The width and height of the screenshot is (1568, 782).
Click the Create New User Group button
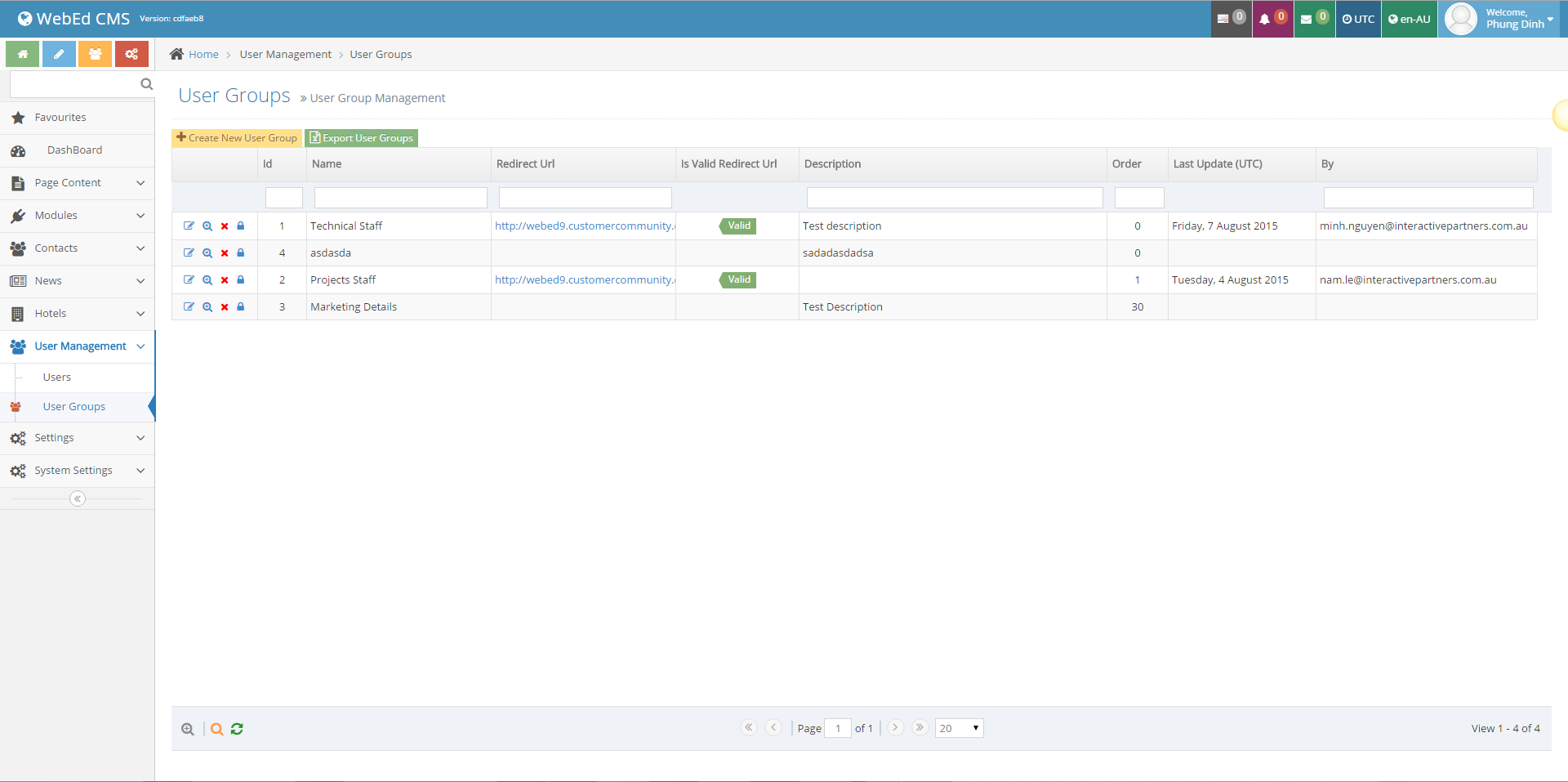237,138
